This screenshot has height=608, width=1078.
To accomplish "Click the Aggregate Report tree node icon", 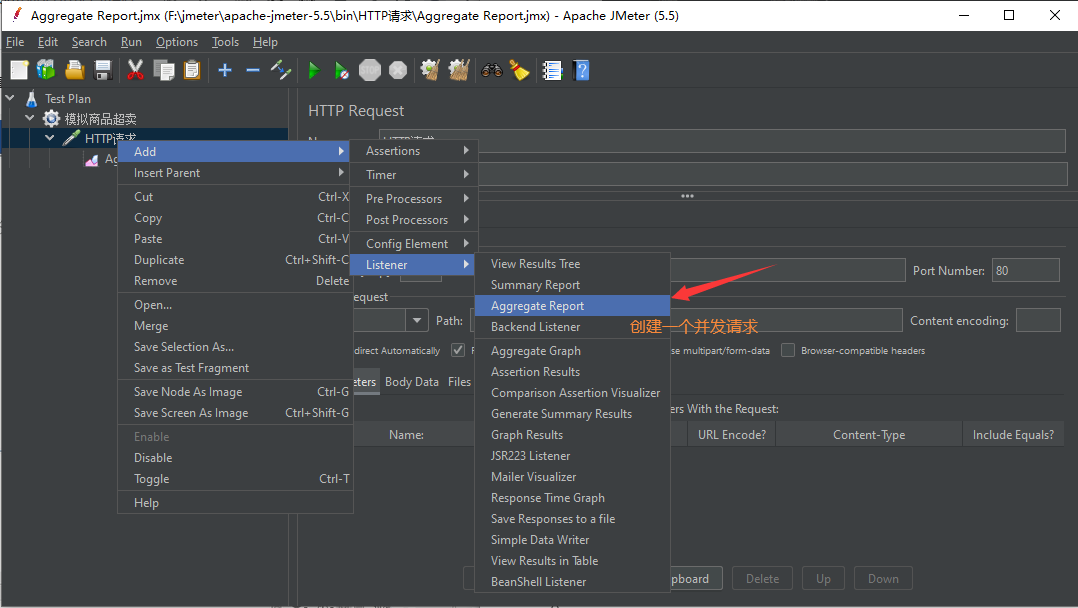I will click(x=91, y=160).
